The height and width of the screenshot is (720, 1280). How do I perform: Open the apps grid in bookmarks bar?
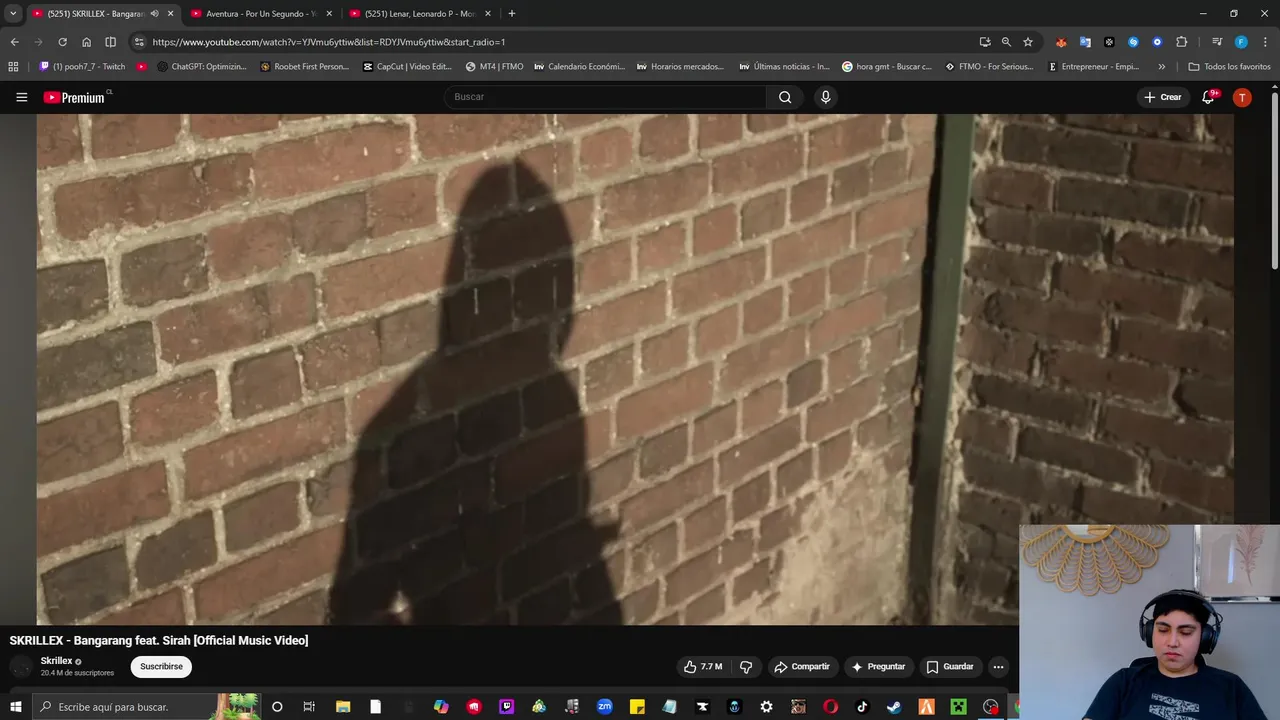point(13,67)
